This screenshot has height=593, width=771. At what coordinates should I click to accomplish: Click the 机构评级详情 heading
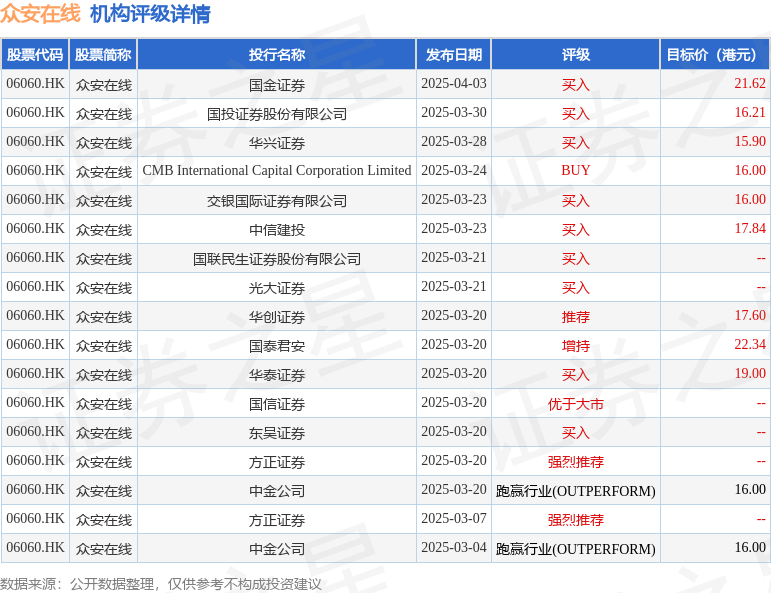[x=150, y=13]
